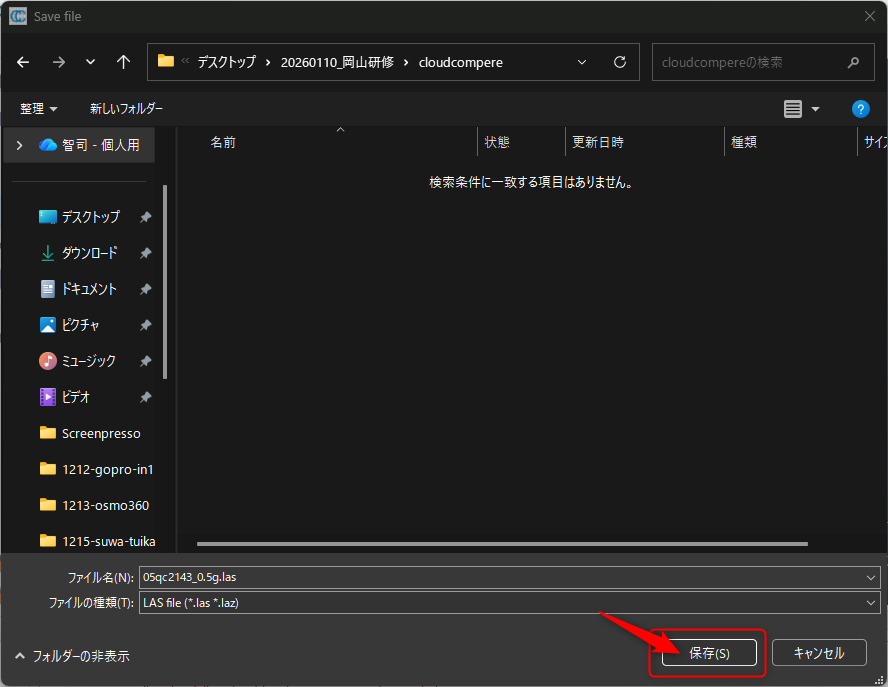Refresh the current folder view
The width and height of the screenshot is (888, 687).
[x=620, y=62]
